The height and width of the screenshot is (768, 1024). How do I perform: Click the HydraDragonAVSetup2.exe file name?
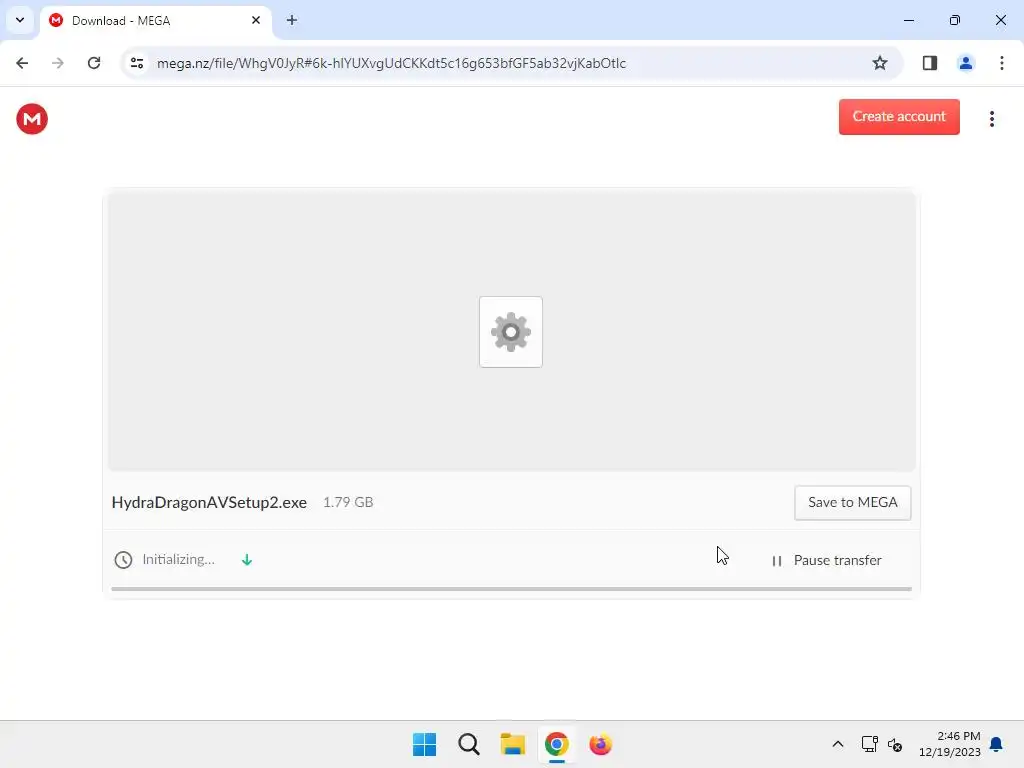coord(209,502)
